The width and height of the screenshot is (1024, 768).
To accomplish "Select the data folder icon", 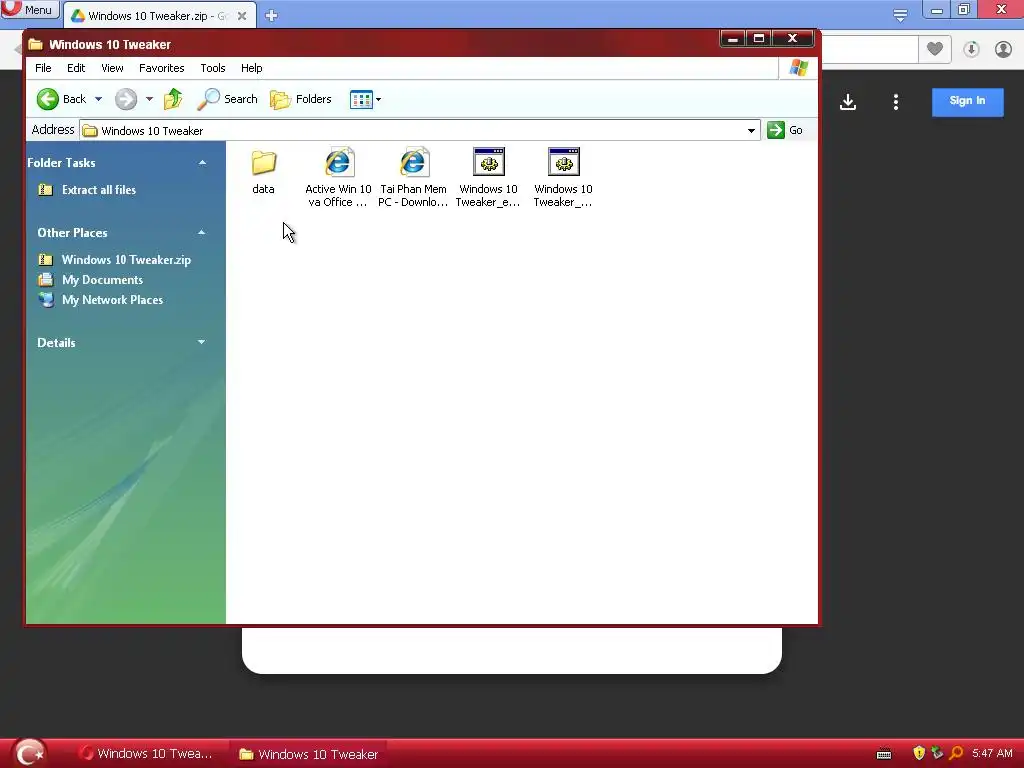I will point(264,163).
